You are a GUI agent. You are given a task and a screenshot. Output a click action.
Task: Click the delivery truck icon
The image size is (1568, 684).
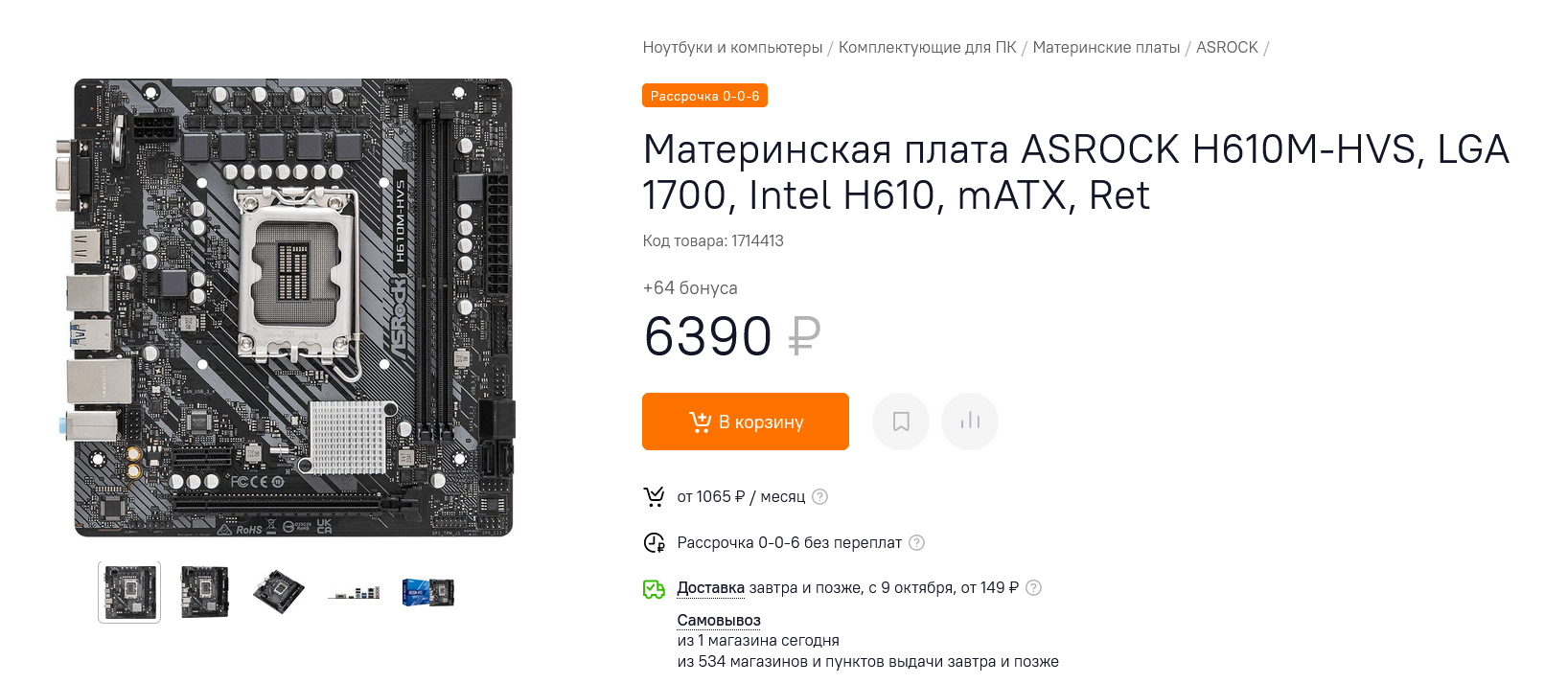click(x=654, y=588)
